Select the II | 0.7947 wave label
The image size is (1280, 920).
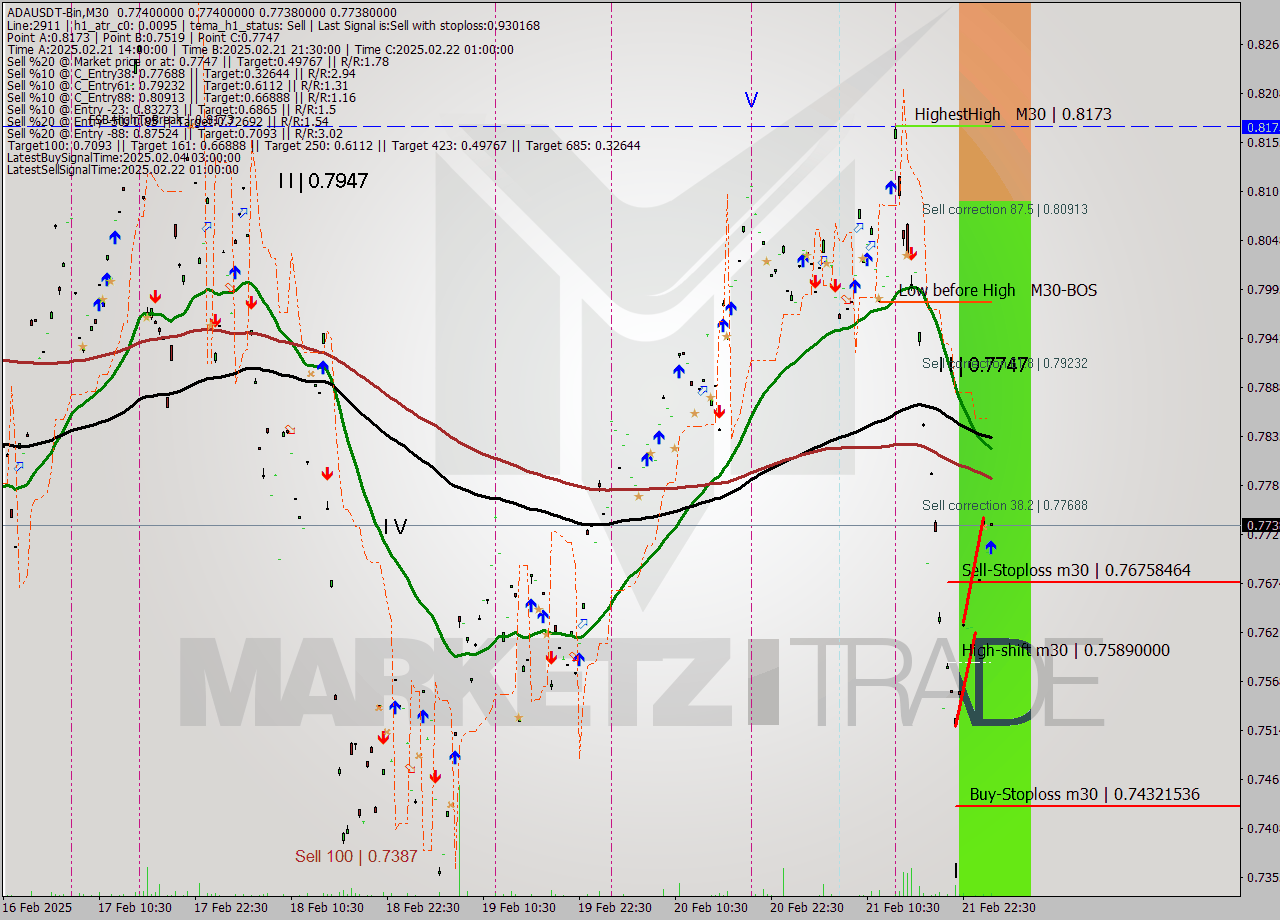click(x=323, y=182)
